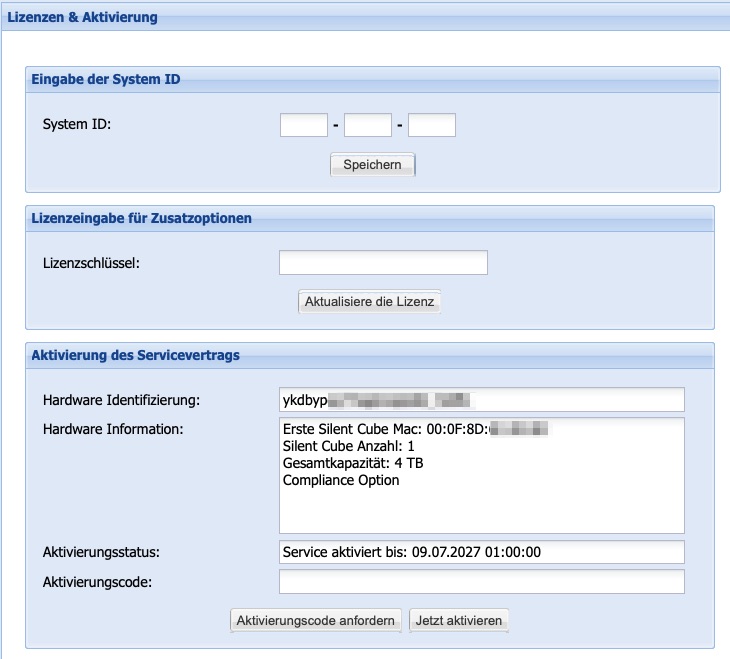
Task: Click the Aktivierungsstatus field showing service date
Action: tap(482, 552)
